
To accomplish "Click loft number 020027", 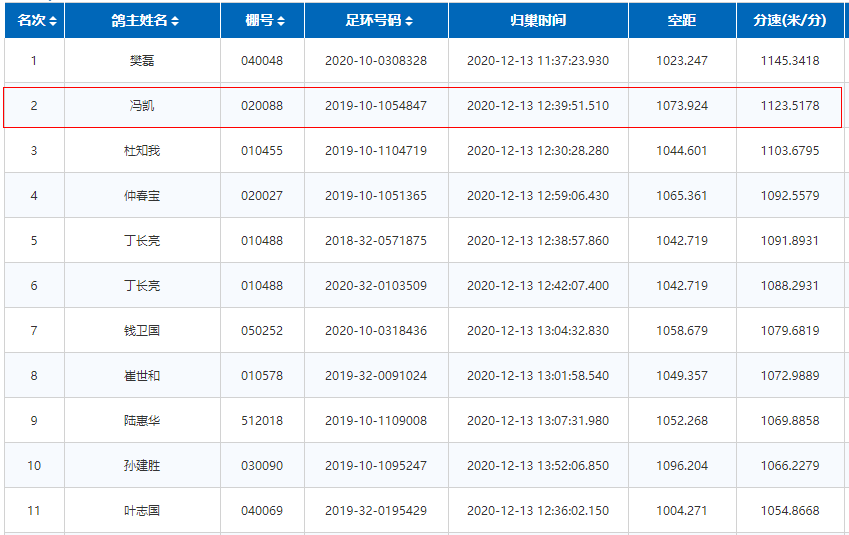I will click(262, 195).
